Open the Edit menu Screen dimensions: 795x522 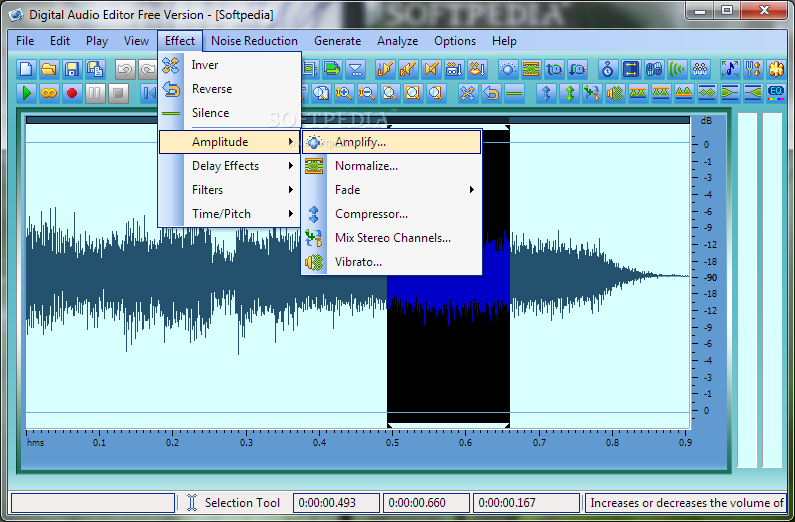point(60,41)
